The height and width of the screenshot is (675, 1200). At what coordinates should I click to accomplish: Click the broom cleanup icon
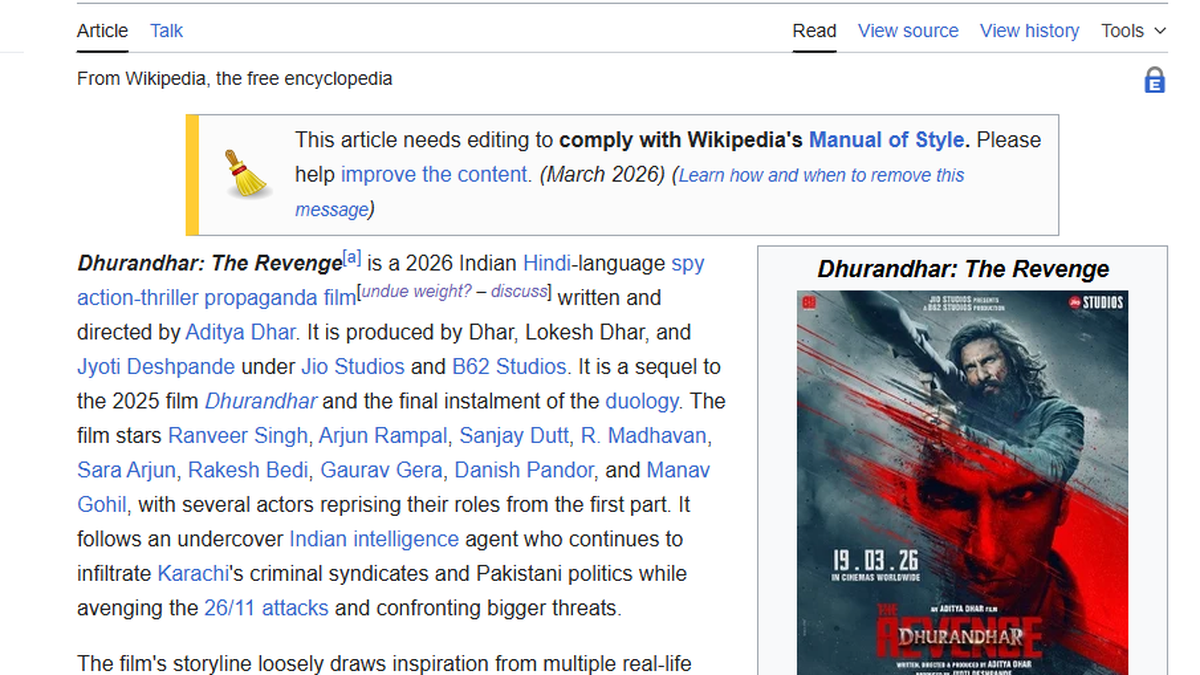(244, 174)
